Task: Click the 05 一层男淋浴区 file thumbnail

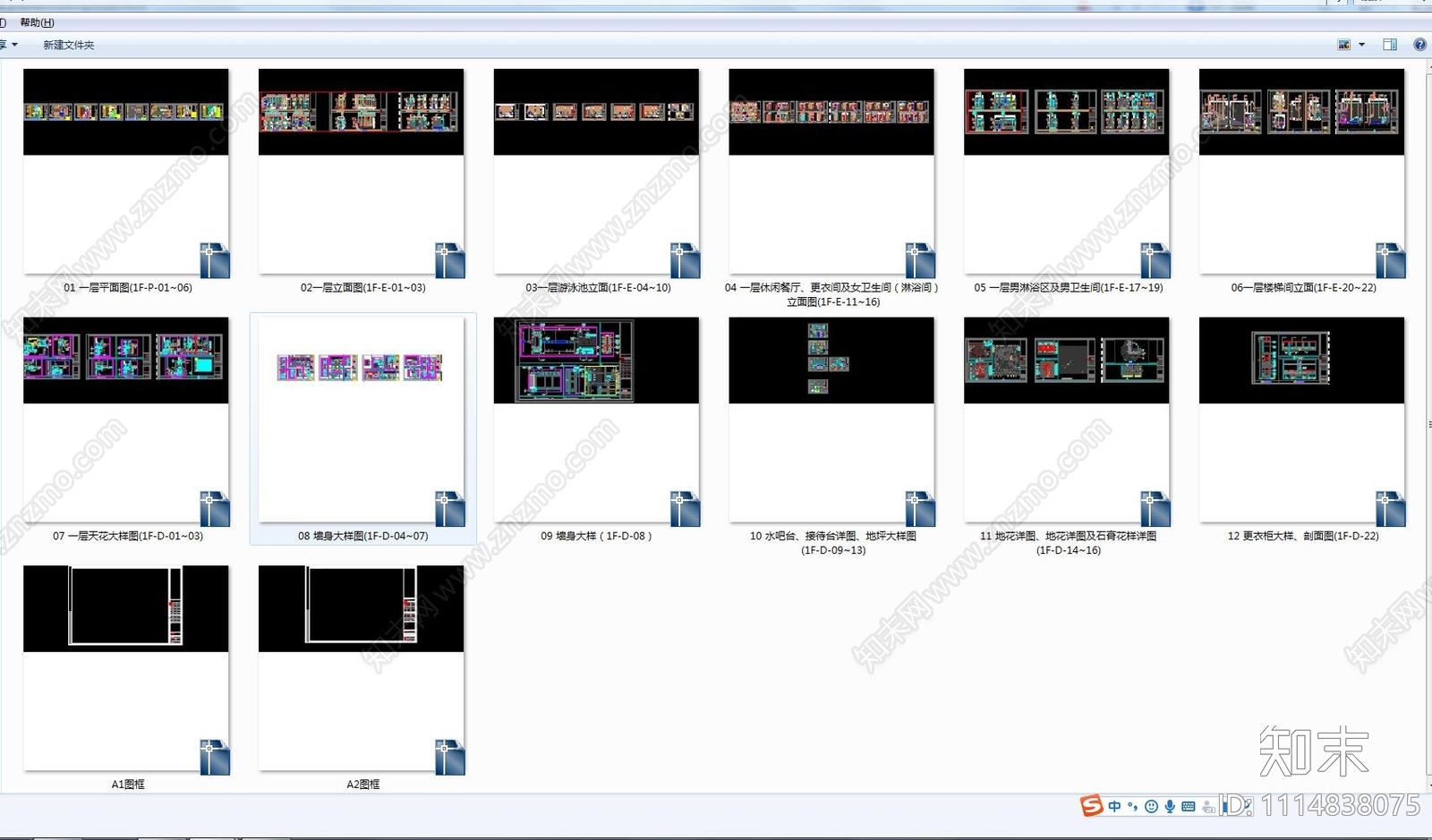Action: tap(1067, 172)
